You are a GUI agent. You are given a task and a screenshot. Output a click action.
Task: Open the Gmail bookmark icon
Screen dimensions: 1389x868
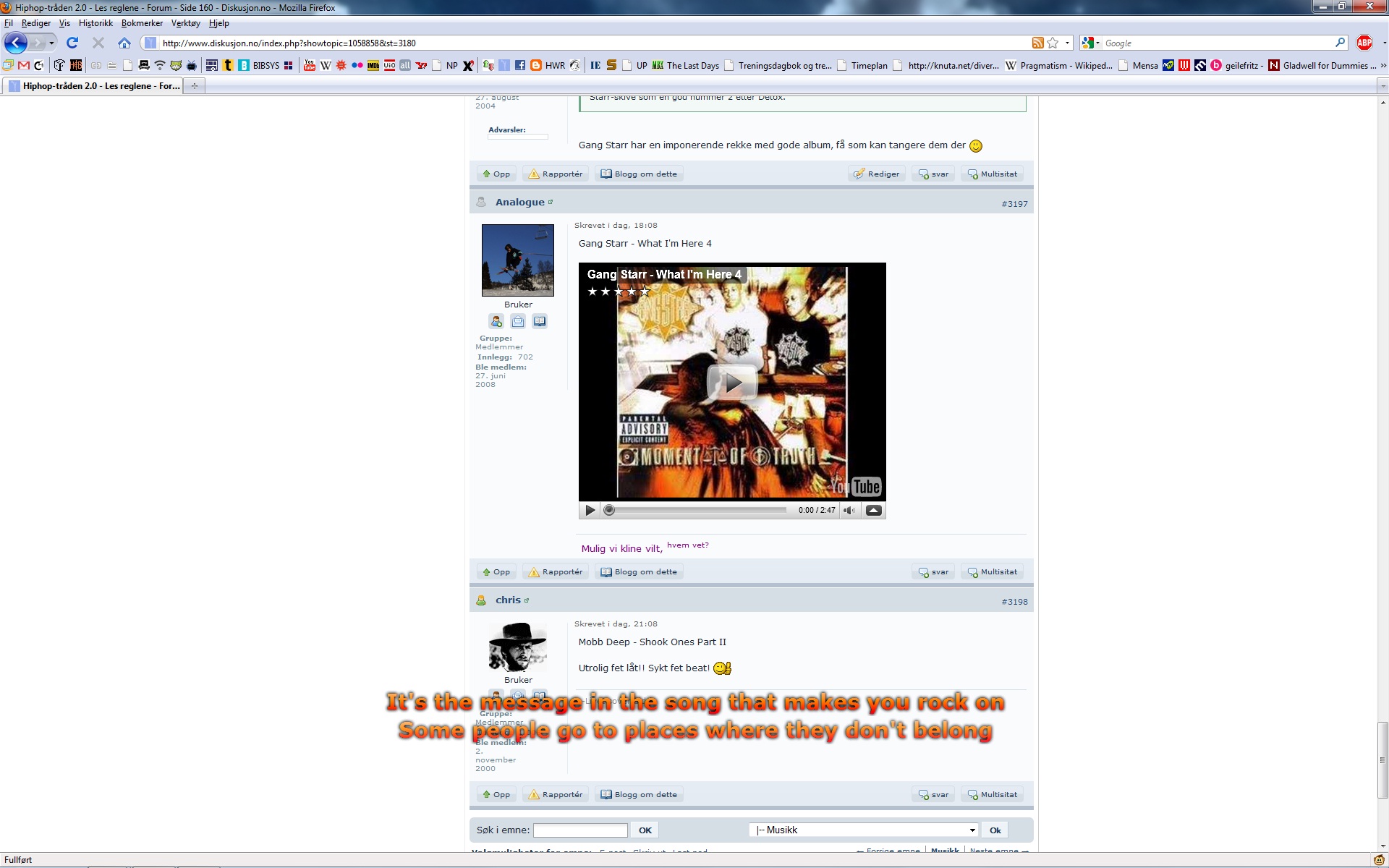pos(24,65)
